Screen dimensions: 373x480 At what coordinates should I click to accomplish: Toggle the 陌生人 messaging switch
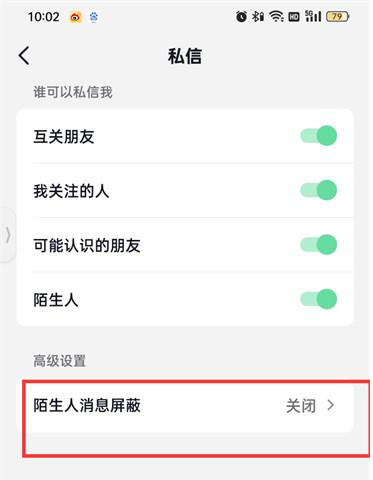[319, 299]
